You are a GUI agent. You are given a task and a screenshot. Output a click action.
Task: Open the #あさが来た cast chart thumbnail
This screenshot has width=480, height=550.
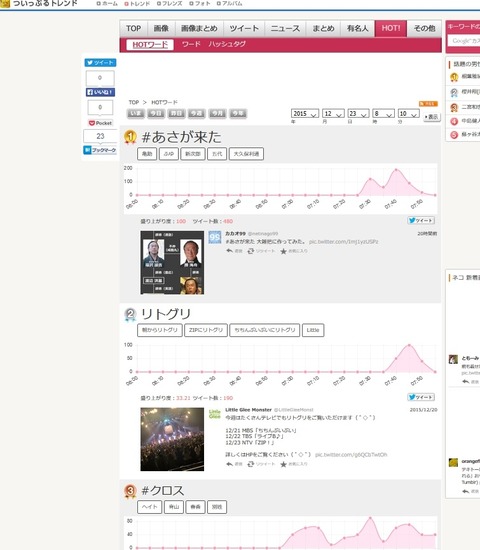click(172, 262)
